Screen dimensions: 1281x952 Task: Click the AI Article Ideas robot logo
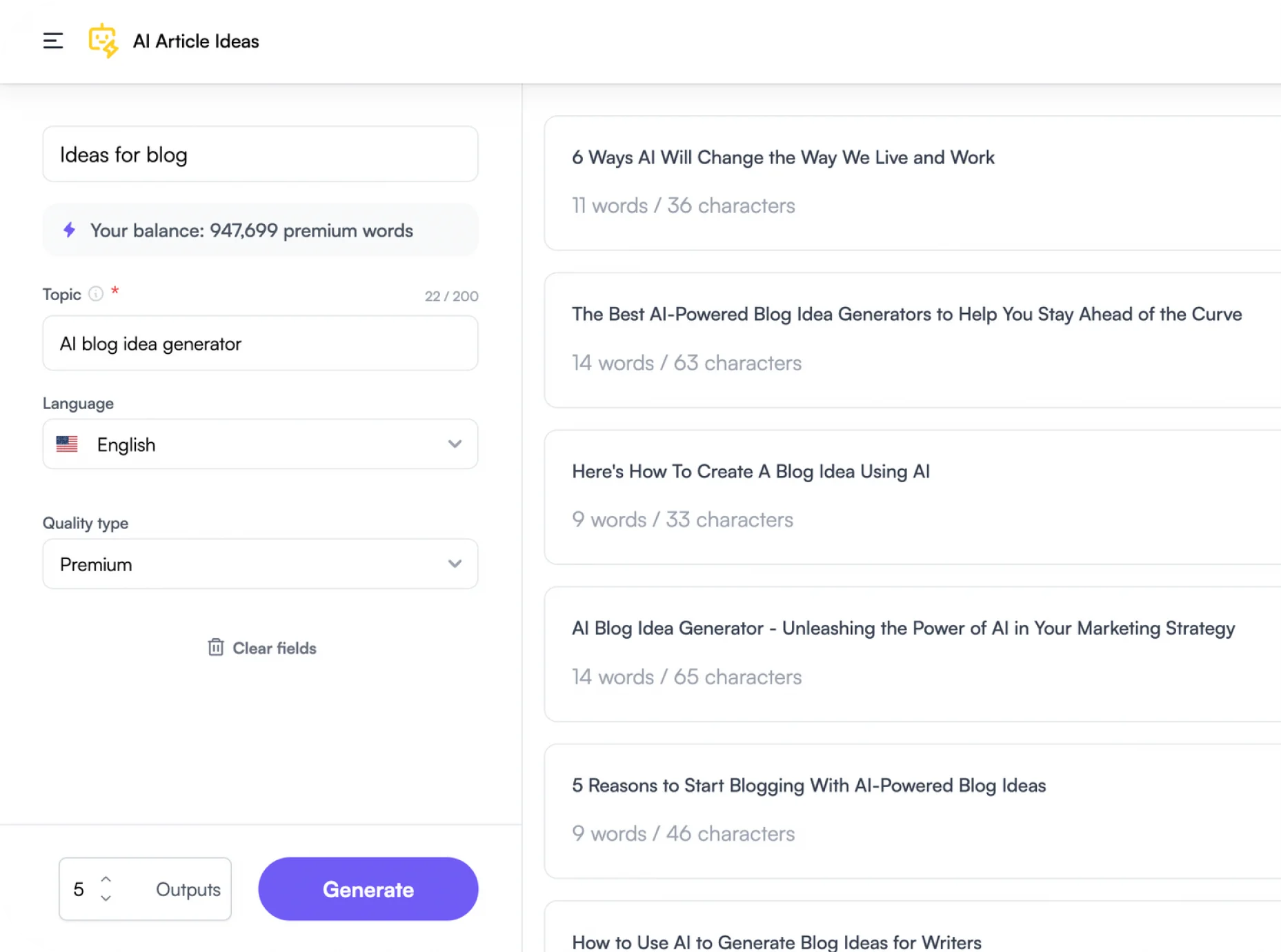[x=103, y=41]
